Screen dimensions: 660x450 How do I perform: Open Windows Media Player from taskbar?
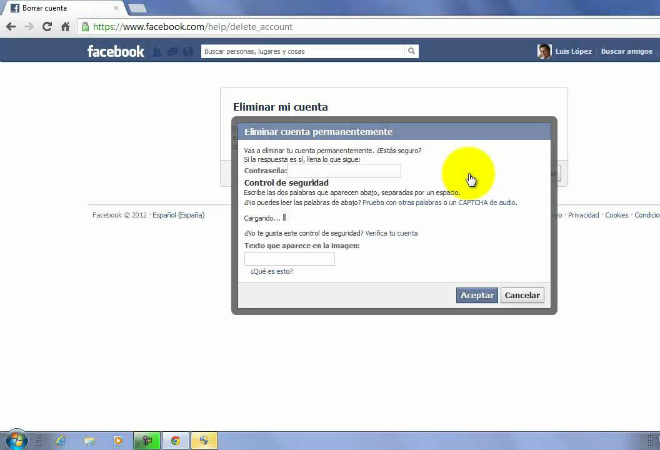click(x=118, y=440)
